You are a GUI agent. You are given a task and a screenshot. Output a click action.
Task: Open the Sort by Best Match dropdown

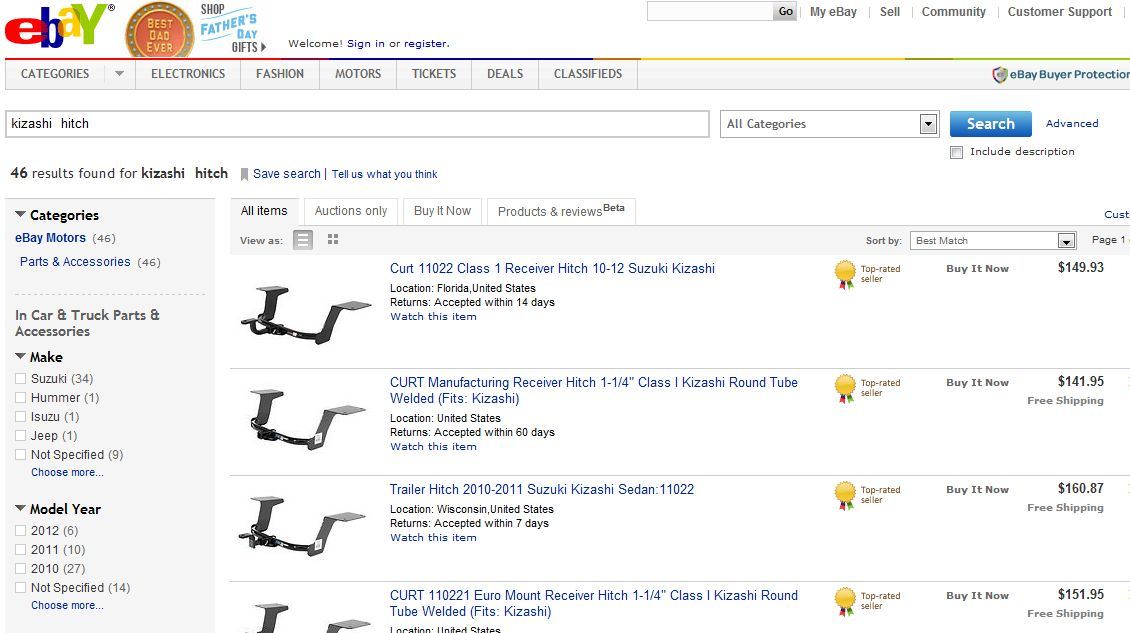(x=993, y=240)
